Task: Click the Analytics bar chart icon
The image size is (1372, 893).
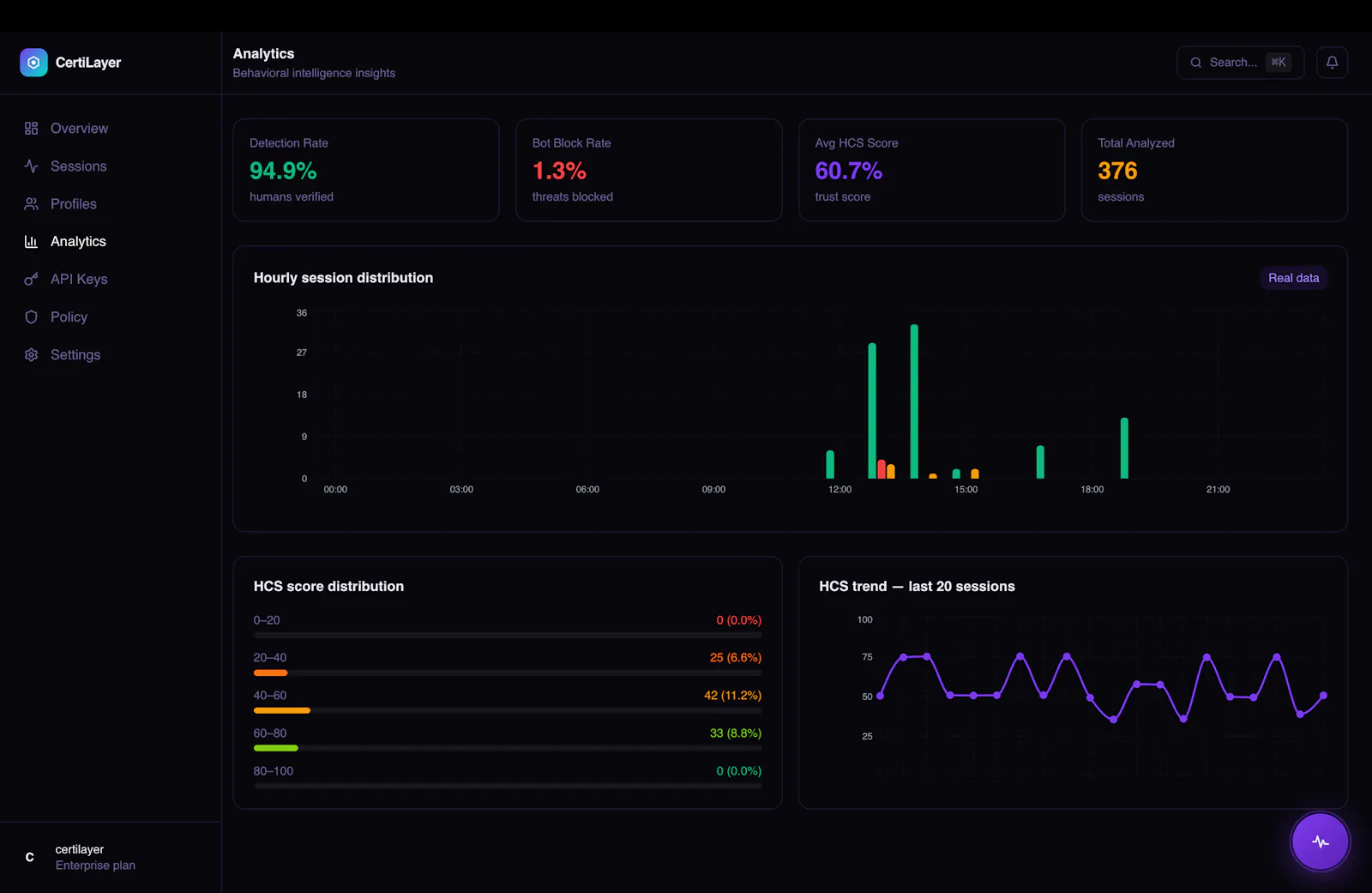Action: 32,241
